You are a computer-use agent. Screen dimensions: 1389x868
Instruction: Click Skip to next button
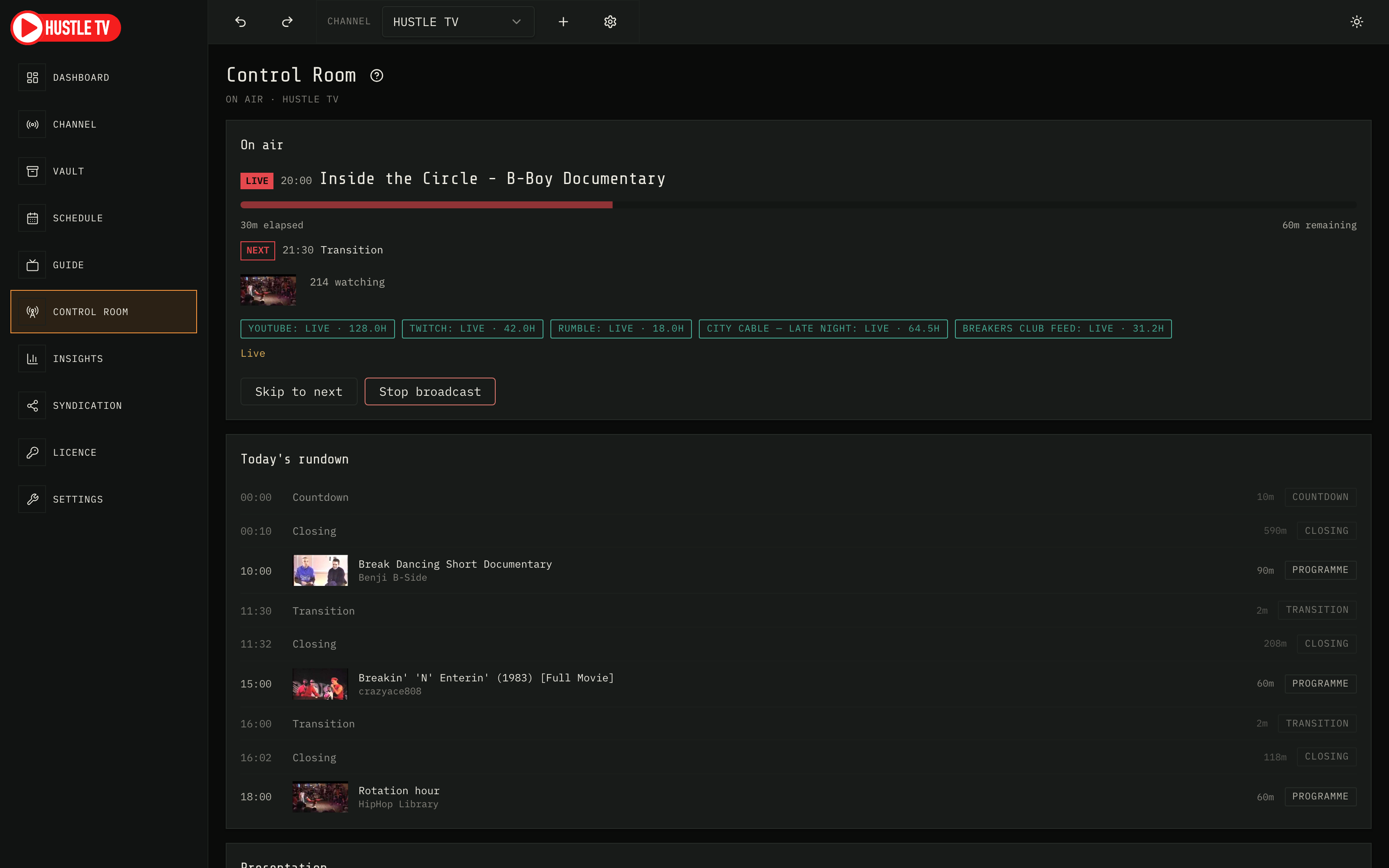[299, 391]
